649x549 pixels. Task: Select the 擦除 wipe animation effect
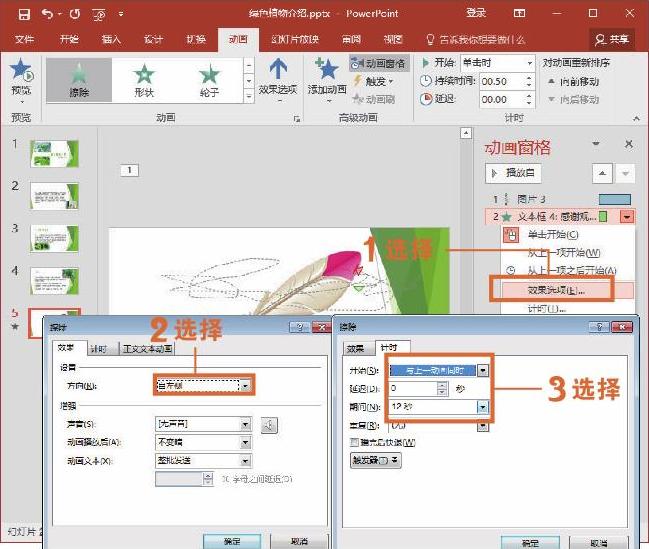(x=79, y=80)
